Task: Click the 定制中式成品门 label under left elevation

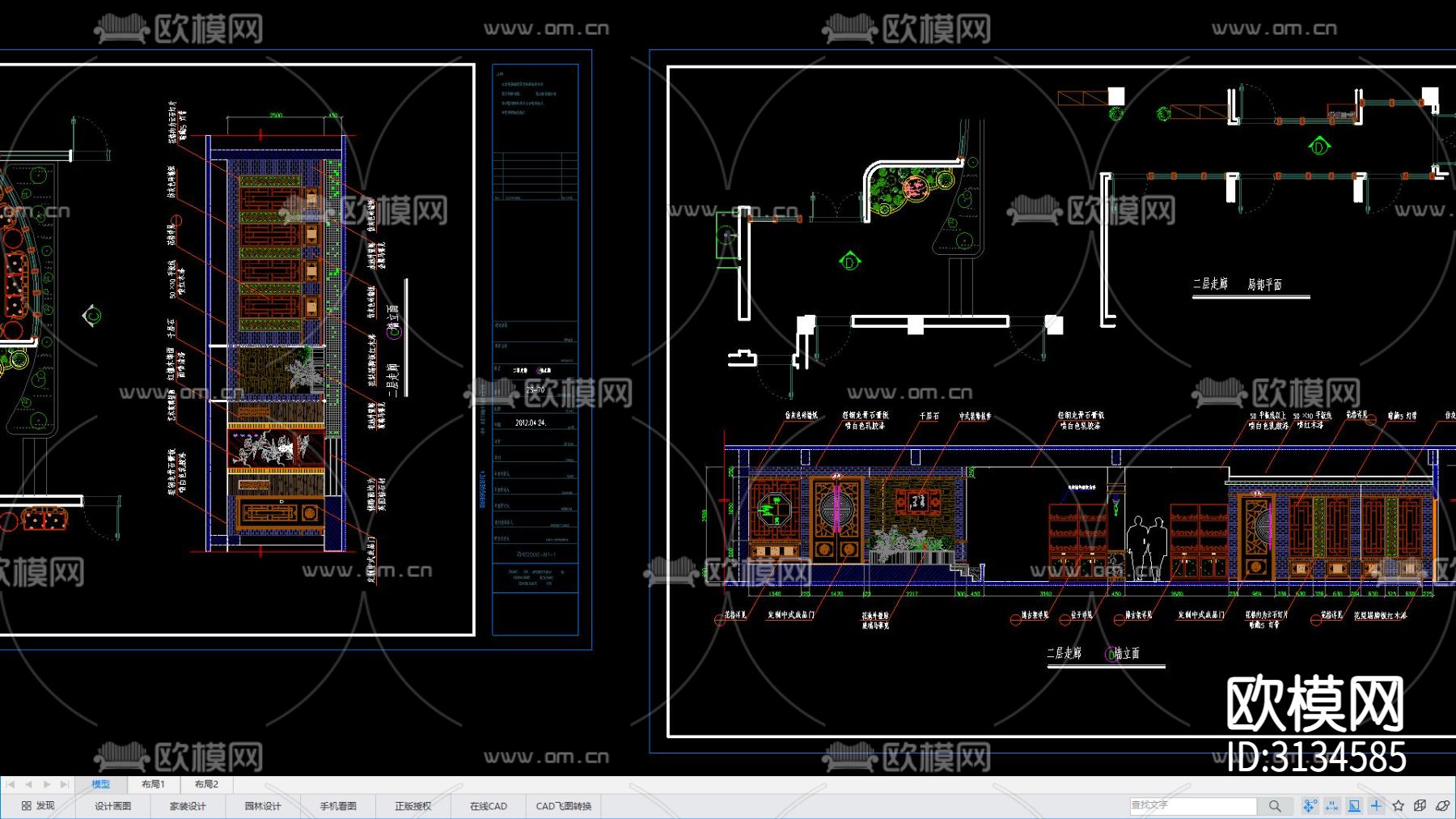Action: (x=791, y=615)
